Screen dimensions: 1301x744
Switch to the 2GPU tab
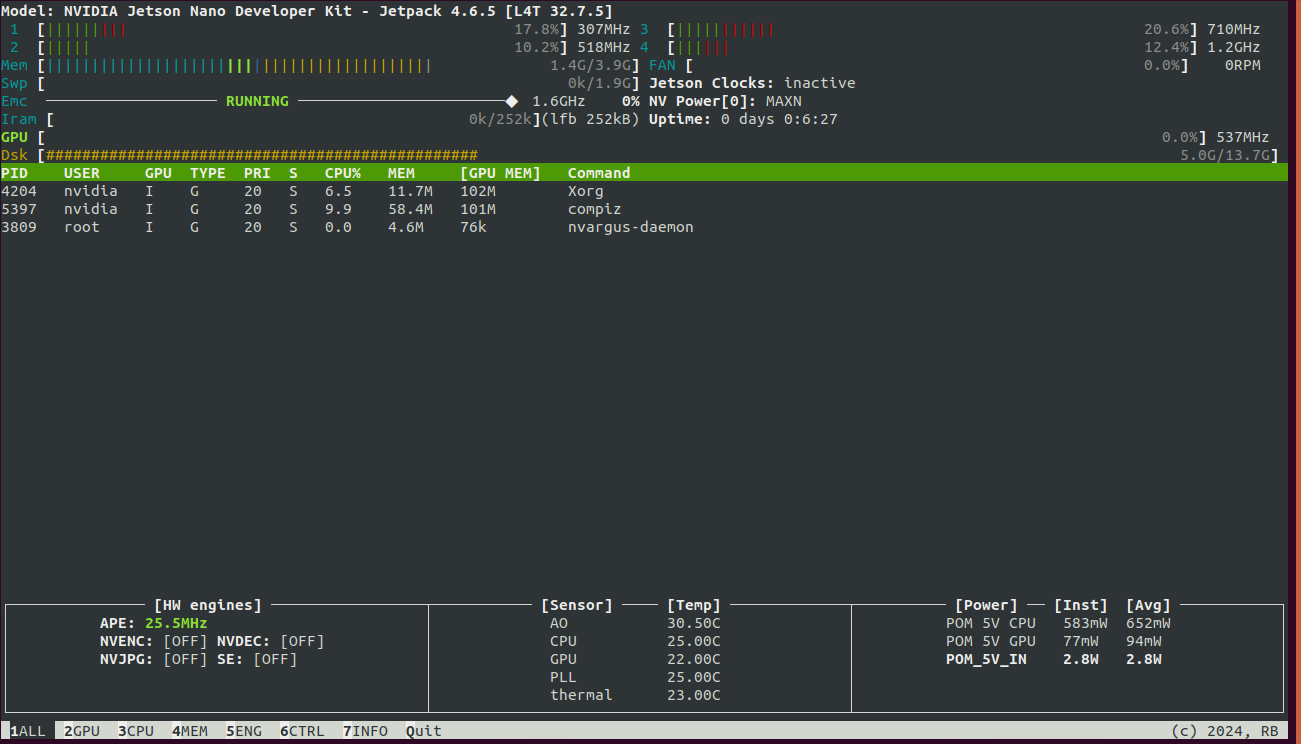click(x=82, y=731)
